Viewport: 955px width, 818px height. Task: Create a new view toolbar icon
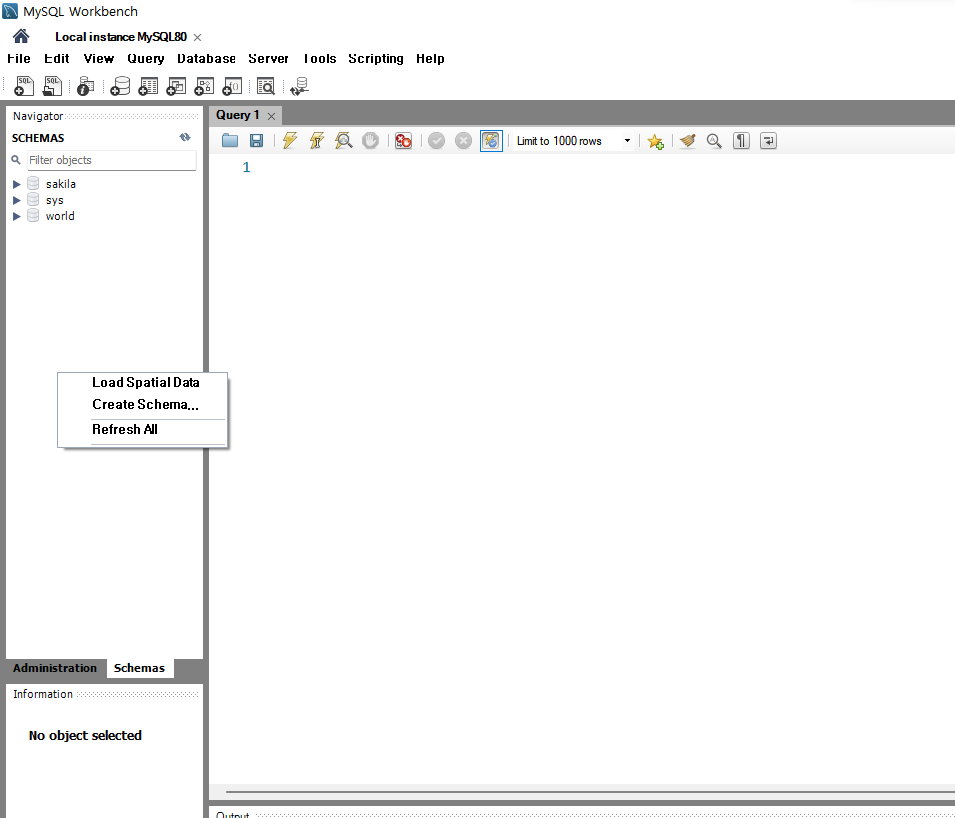(x=176, y=86)
